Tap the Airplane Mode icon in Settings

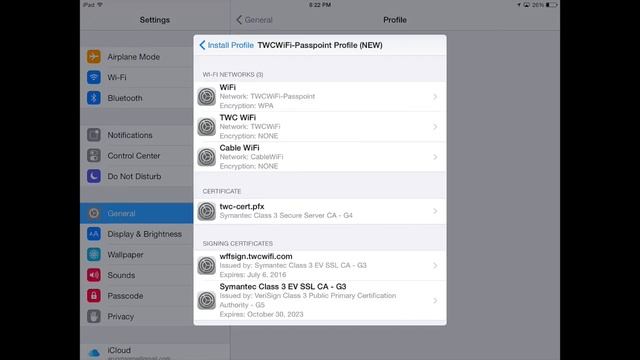pyautogui.click(x=93, y=57)
